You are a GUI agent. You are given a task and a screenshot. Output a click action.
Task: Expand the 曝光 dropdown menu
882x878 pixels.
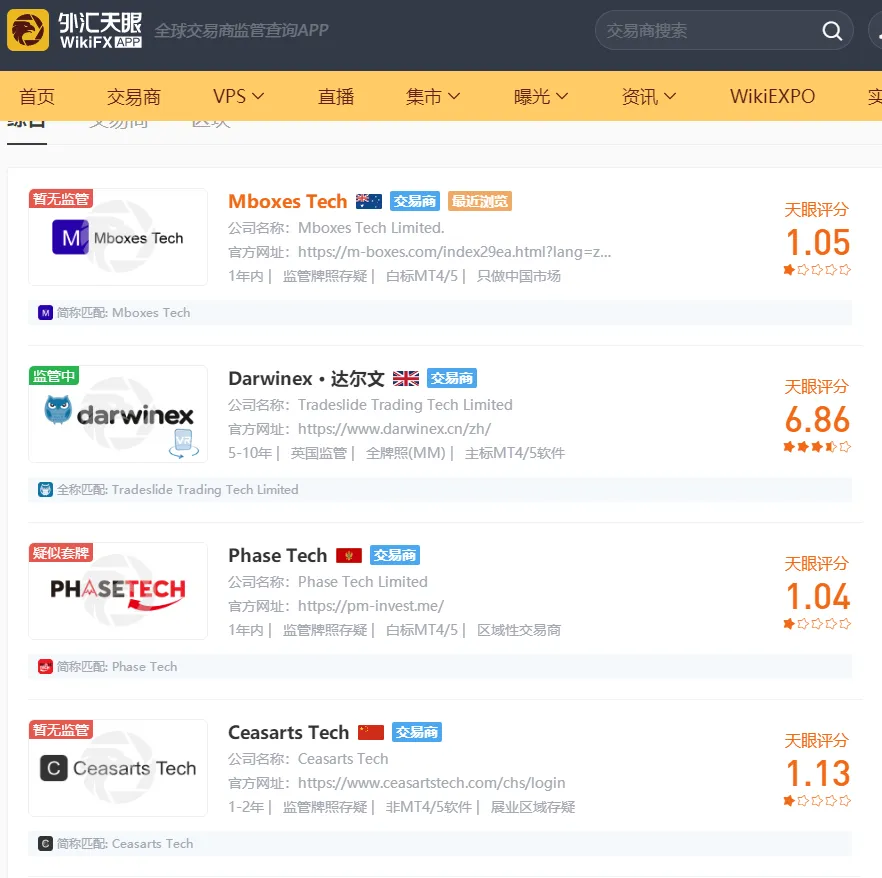(541, 97)
